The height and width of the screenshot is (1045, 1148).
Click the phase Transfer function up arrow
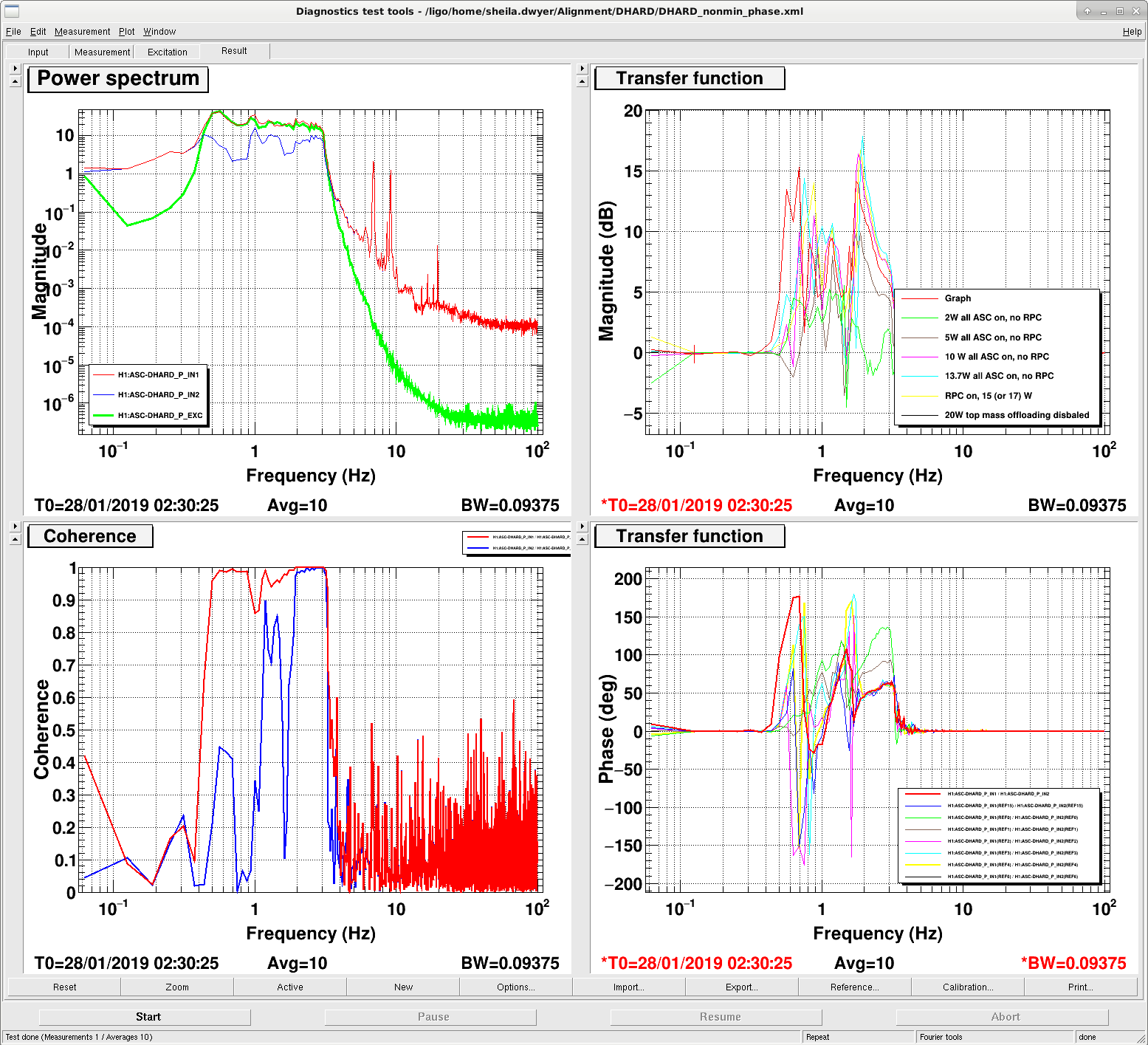582,539
